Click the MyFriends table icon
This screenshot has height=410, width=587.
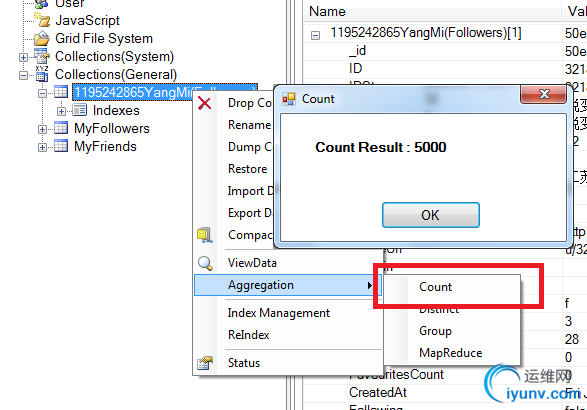[x=61, y=146]
